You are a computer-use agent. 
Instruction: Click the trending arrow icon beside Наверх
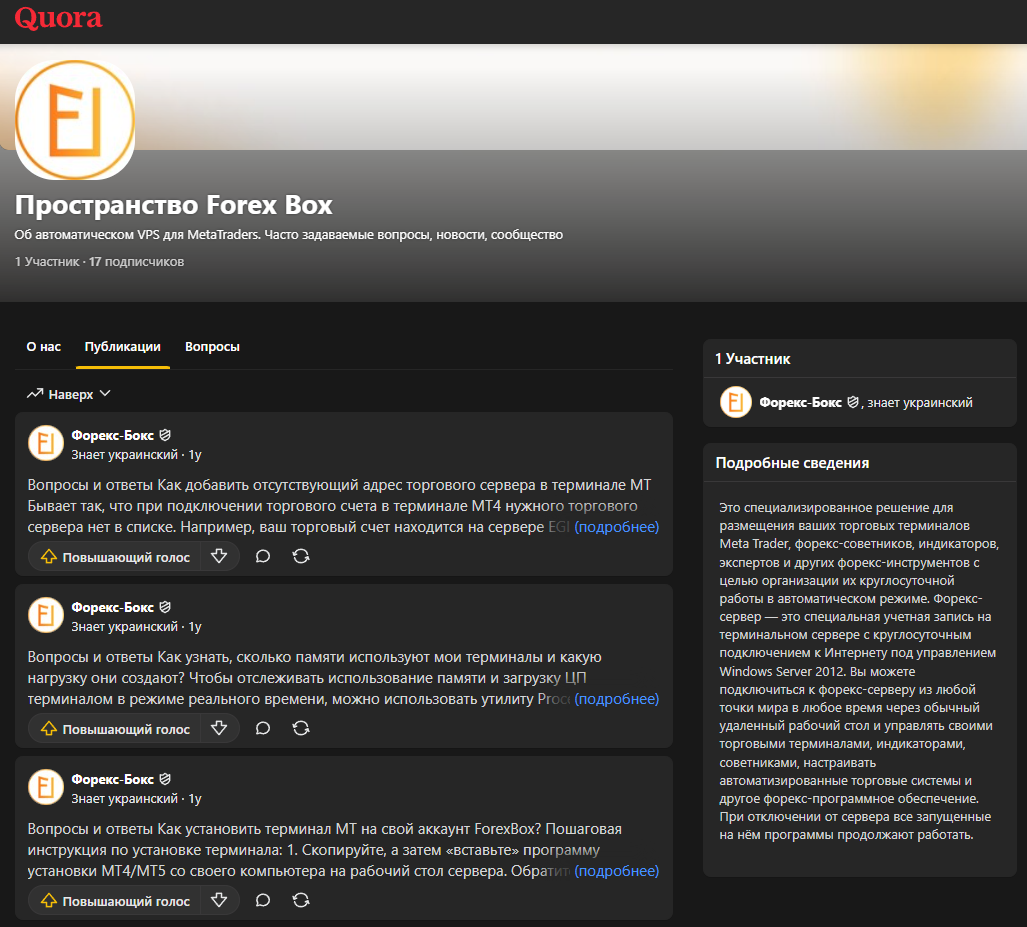[x=35, y=394]
